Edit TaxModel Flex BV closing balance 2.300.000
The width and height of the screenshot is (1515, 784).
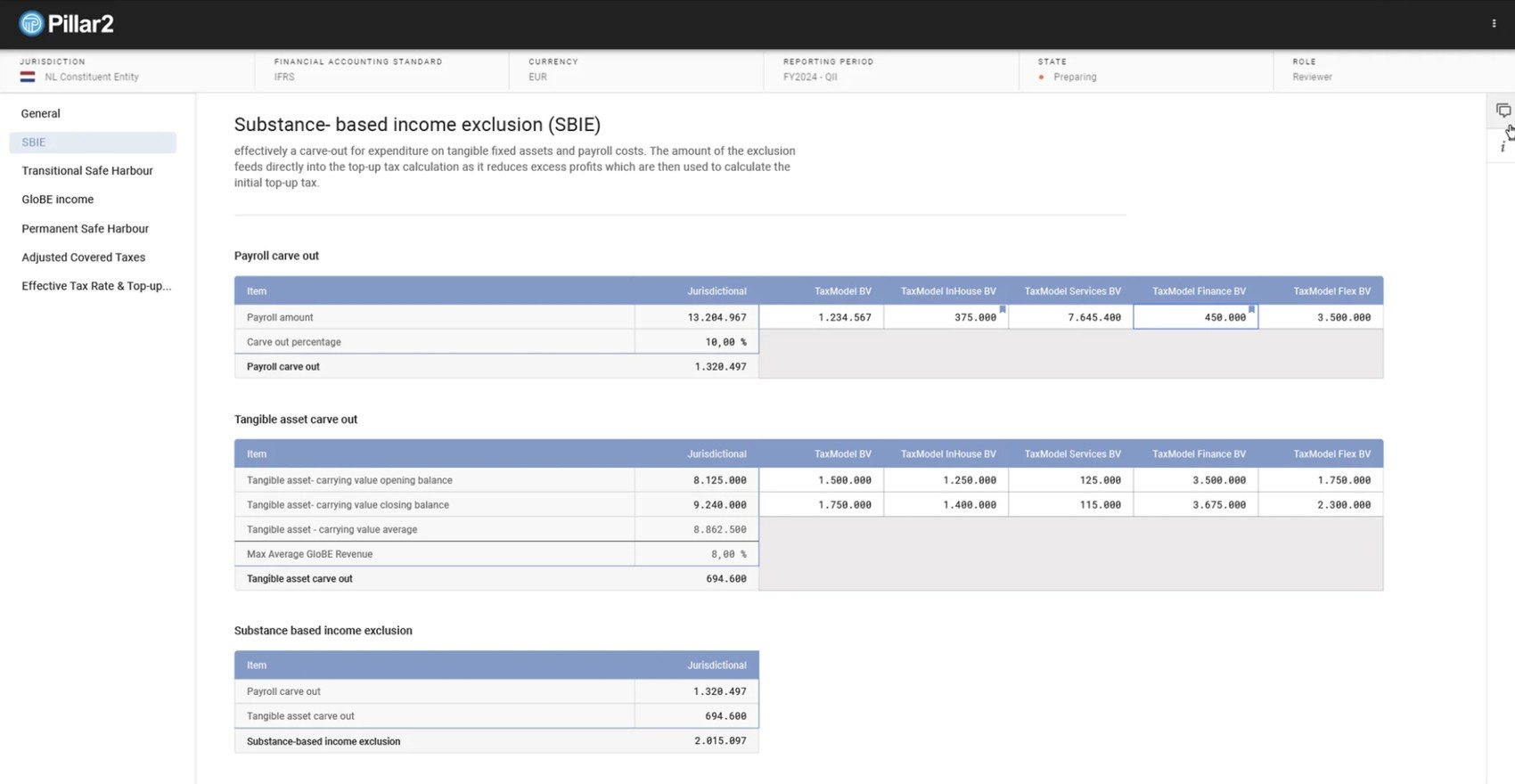click(1321, 505)
